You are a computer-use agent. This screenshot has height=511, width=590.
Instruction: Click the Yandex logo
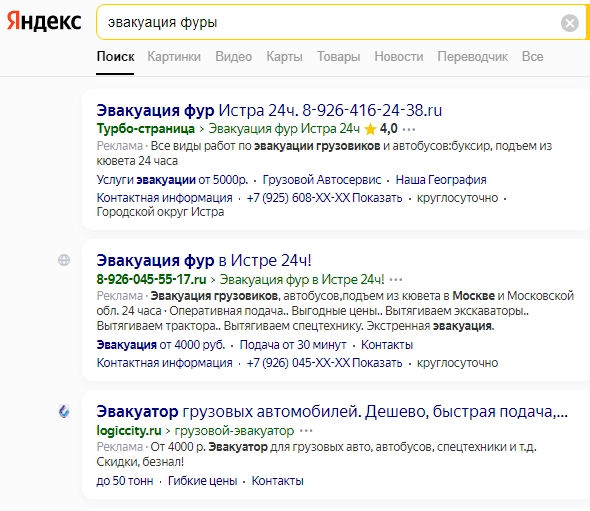click(x=44, y=21)
